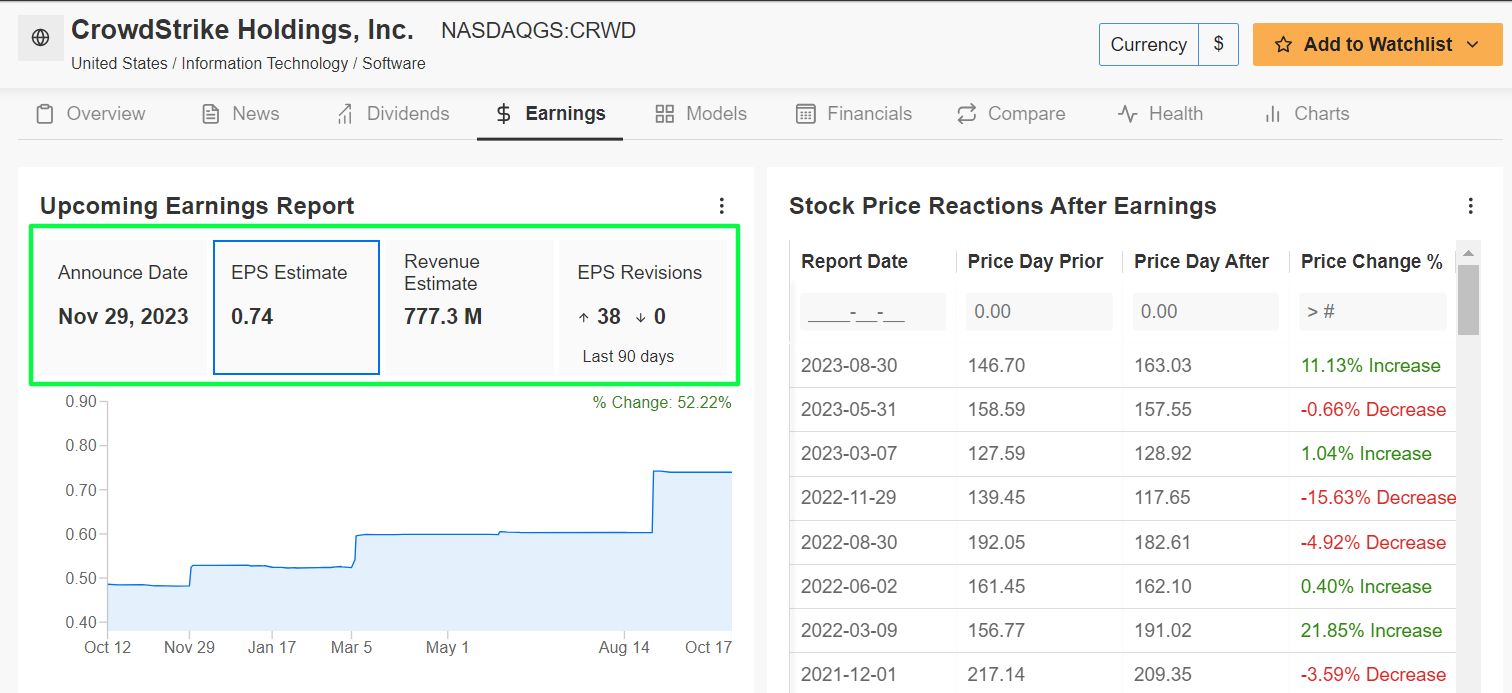Go to the Health tab
This screenshot has height=693, width=1512.
click(1160, 114)
